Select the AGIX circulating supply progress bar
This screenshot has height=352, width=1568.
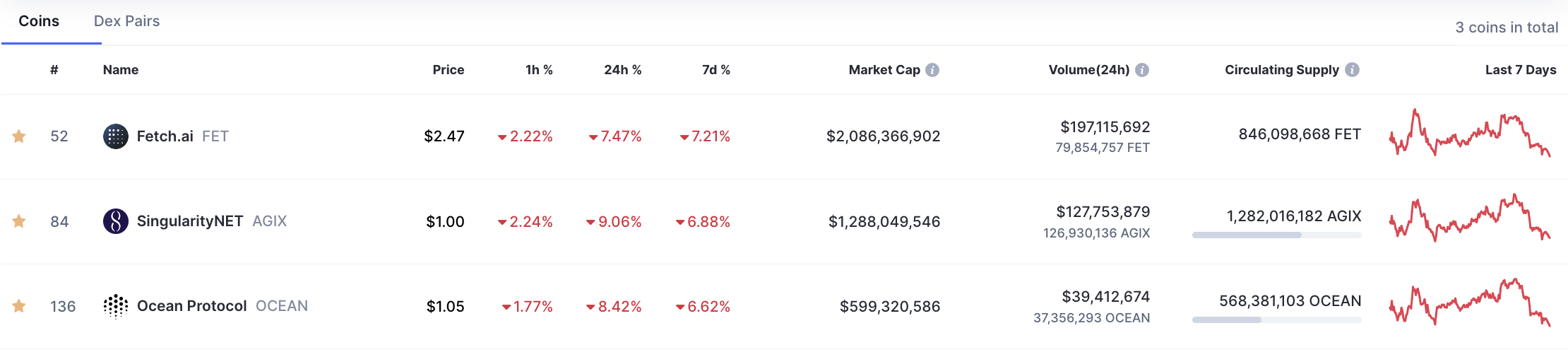(1277, 235)
